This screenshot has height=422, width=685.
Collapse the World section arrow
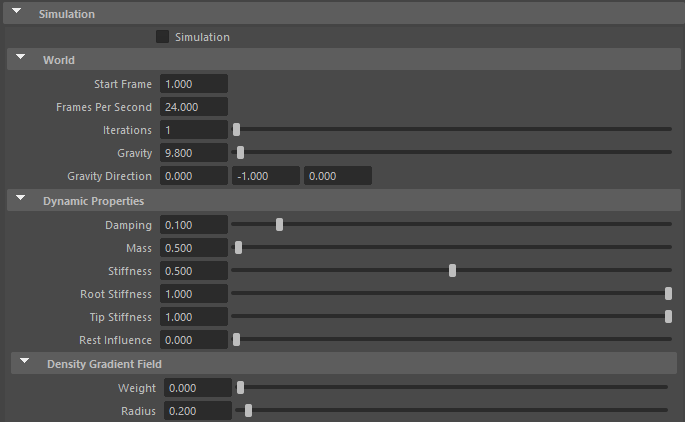(x=20, y=60)
